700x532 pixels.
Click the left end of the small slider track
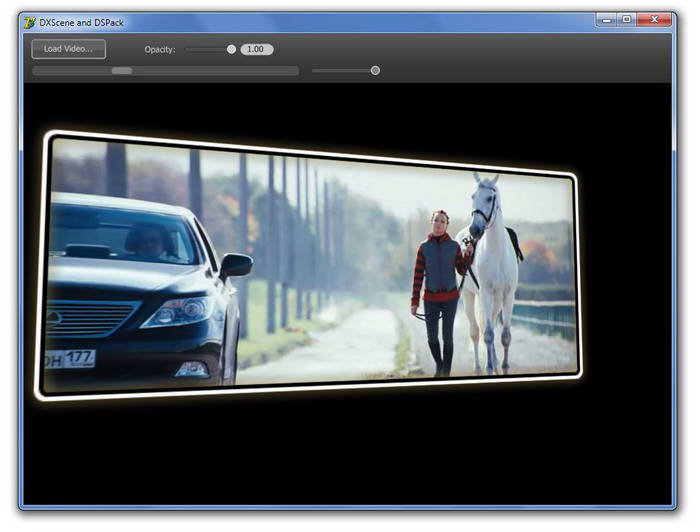[317, 70]
